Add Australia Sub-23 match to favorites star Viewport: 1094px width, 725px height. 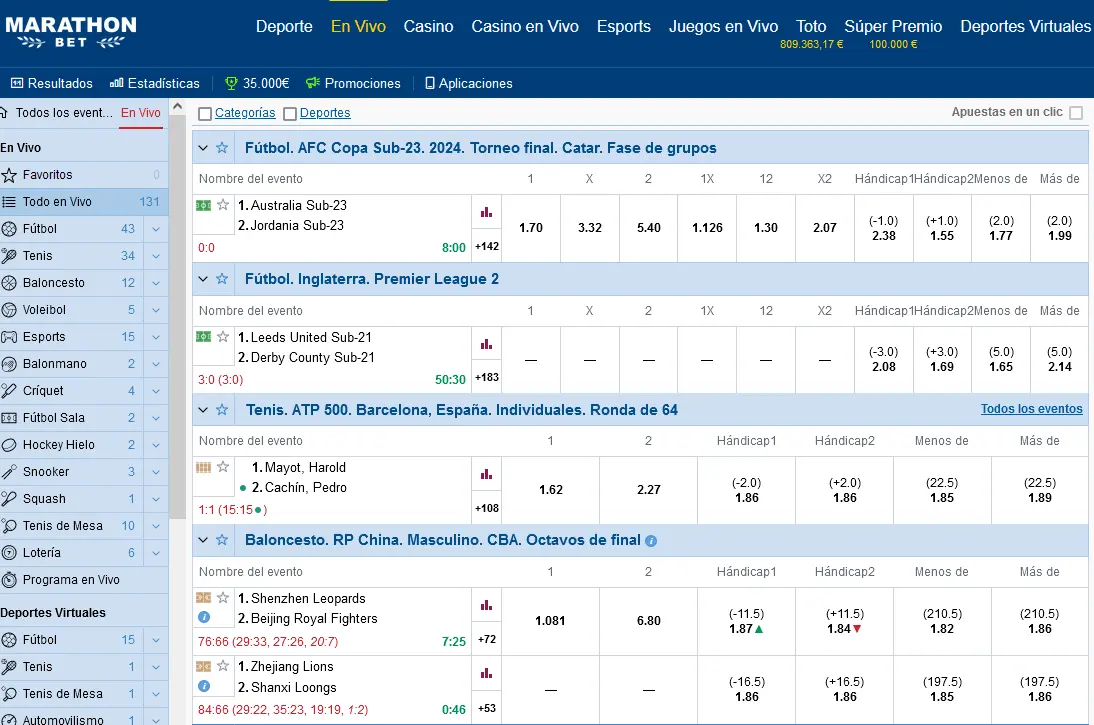223,204
